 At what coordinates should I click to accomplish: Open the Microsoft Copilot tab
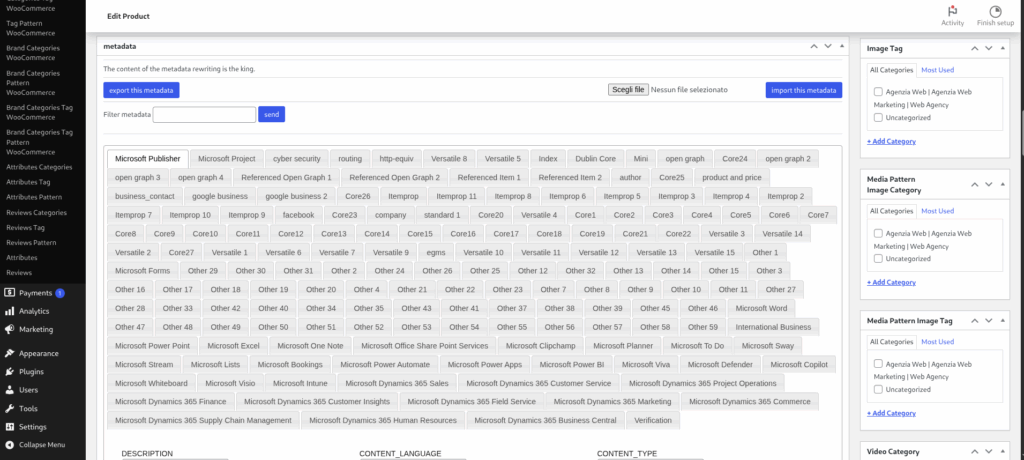point(799,365)
